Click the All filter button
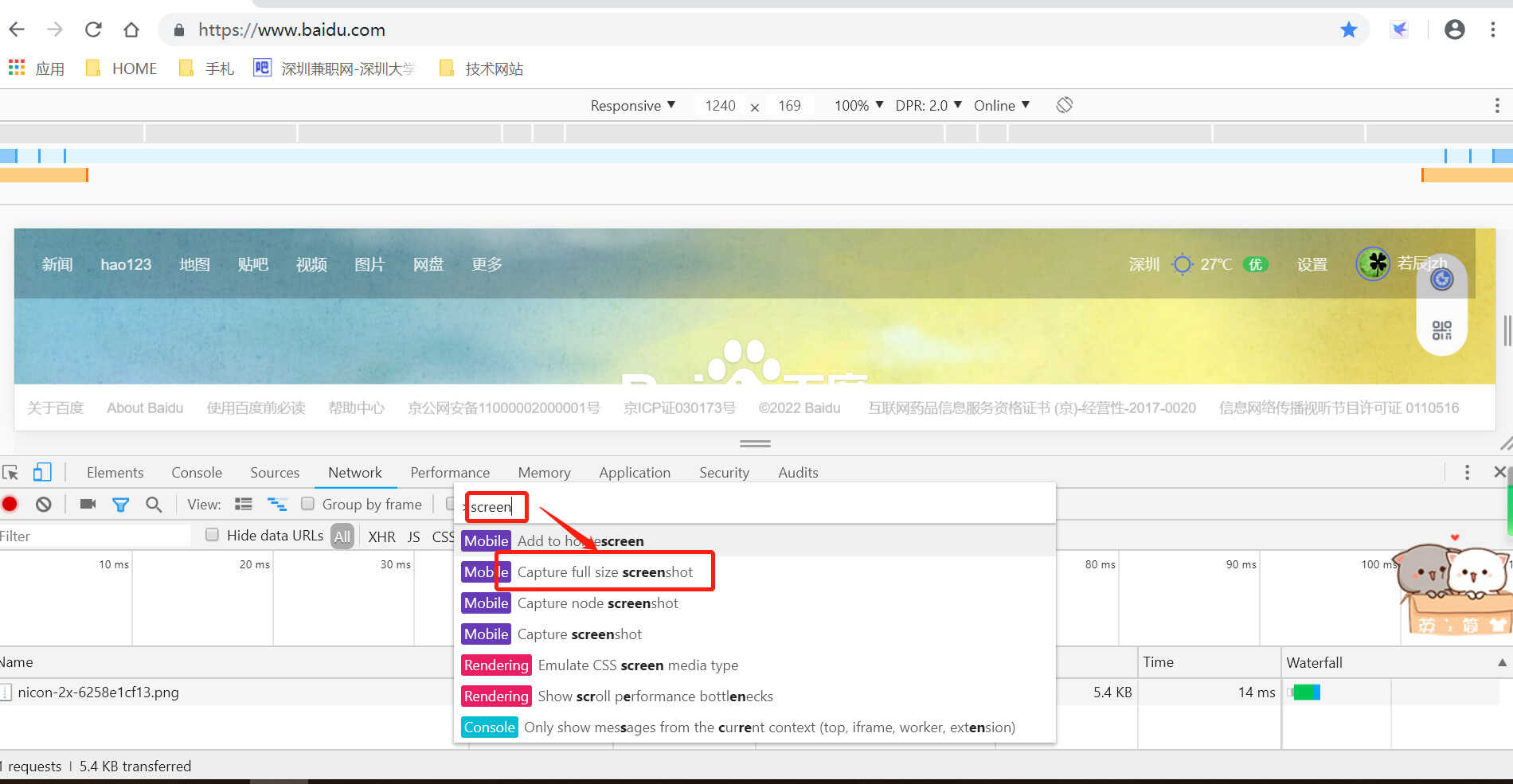The width and height of the screenshot is (1513, 784). pos(342,536)
